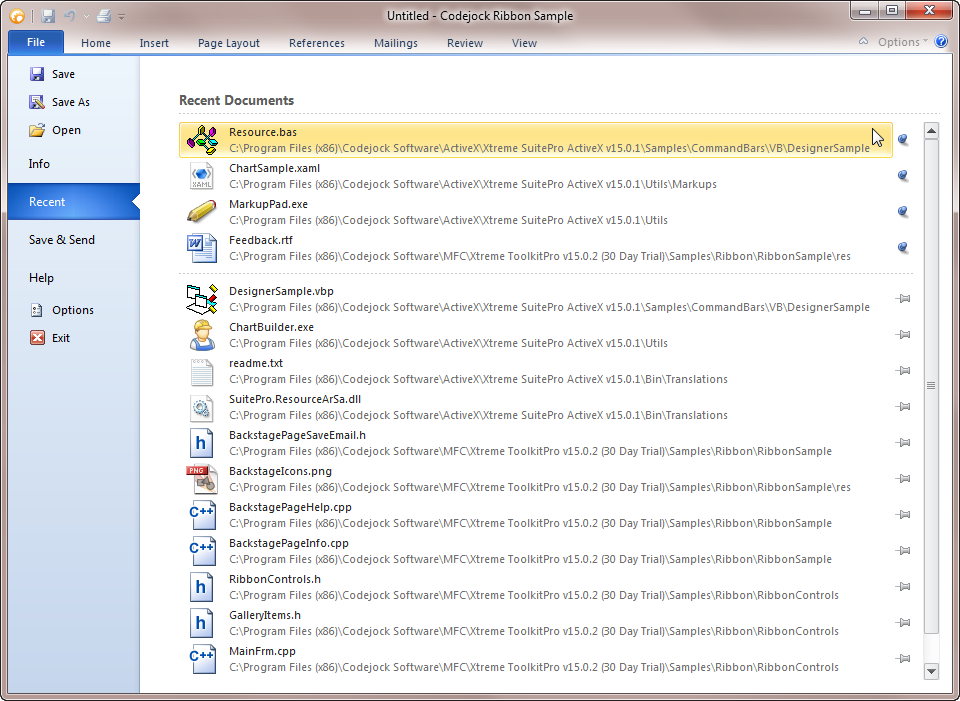Click the readme.txt text file icon
Viewport: 960px width, 701px height.
(x=202, y=372)
